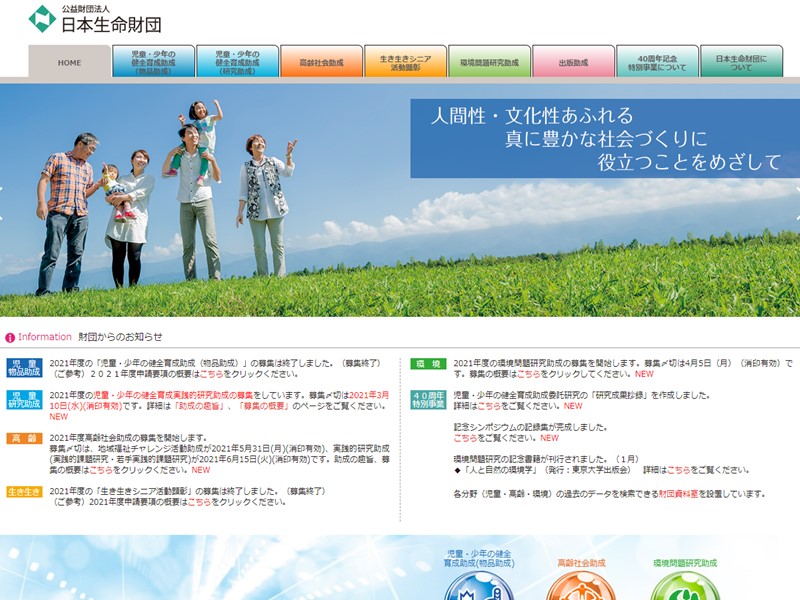Open こちら link for 研究成果抄録
This screenshot has height=600, width=800.
click(x=489, y=406)
